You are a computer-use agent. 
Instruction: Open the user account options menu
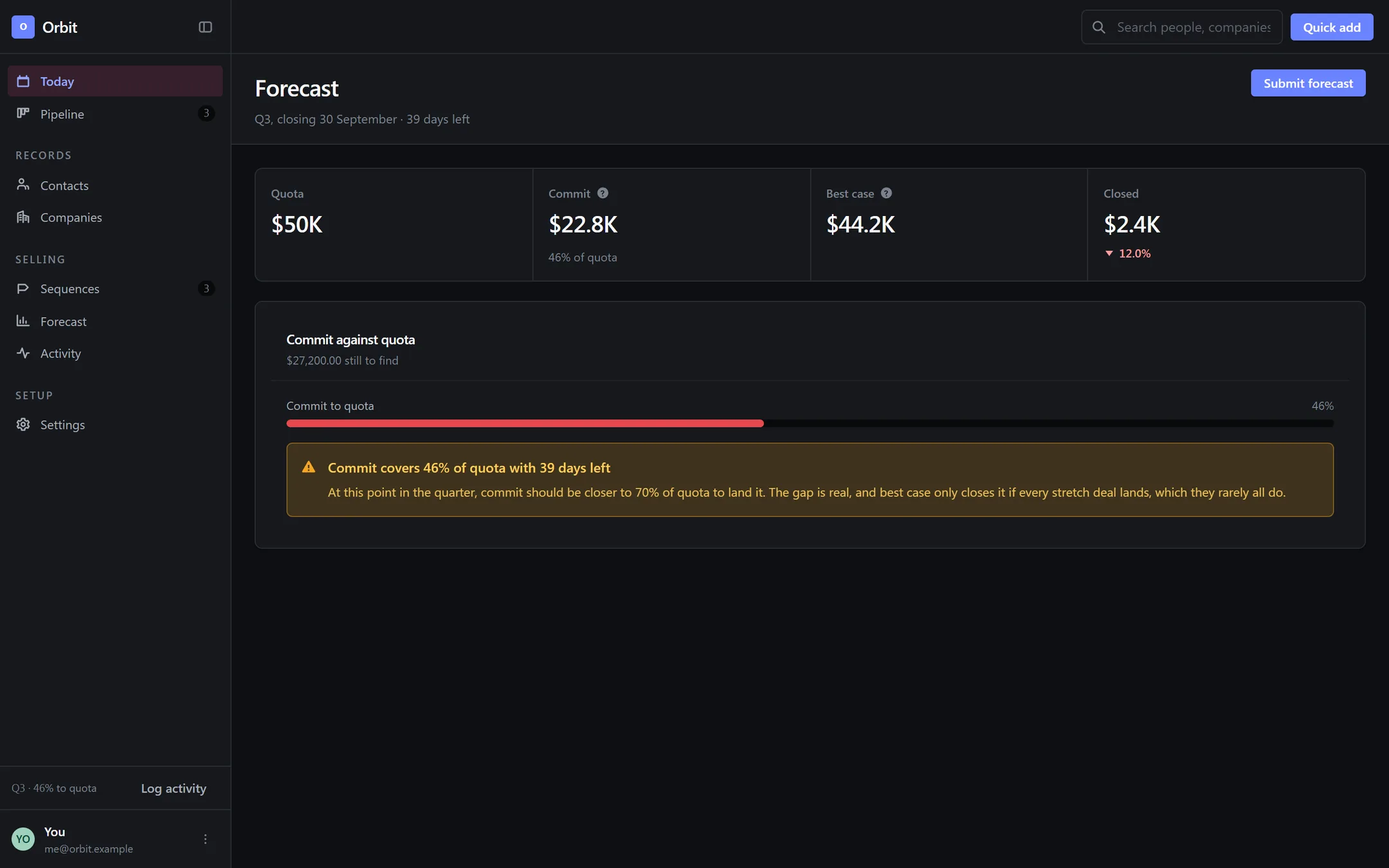coord(205,839)
